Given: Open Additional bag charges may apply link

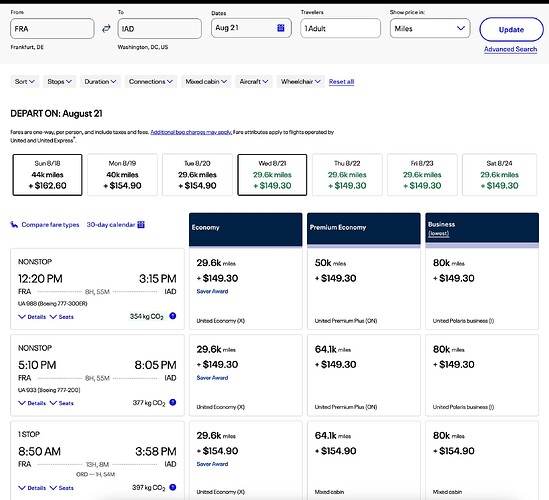Looking at the screenshot, I should pyautogui.click(x=191, y=132).
